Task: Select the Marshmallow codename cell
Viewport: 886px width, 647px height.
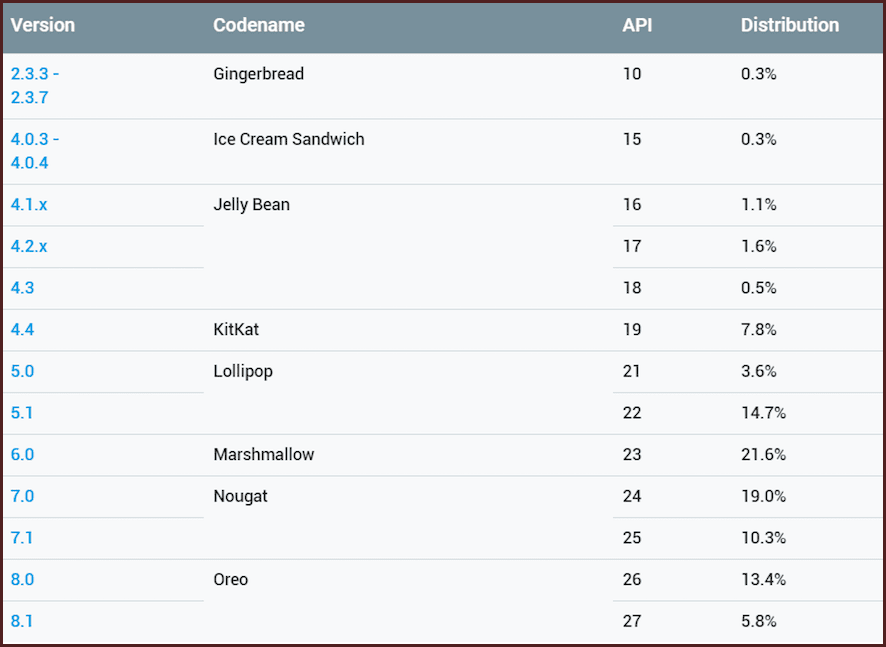Action: coord(264,454)
